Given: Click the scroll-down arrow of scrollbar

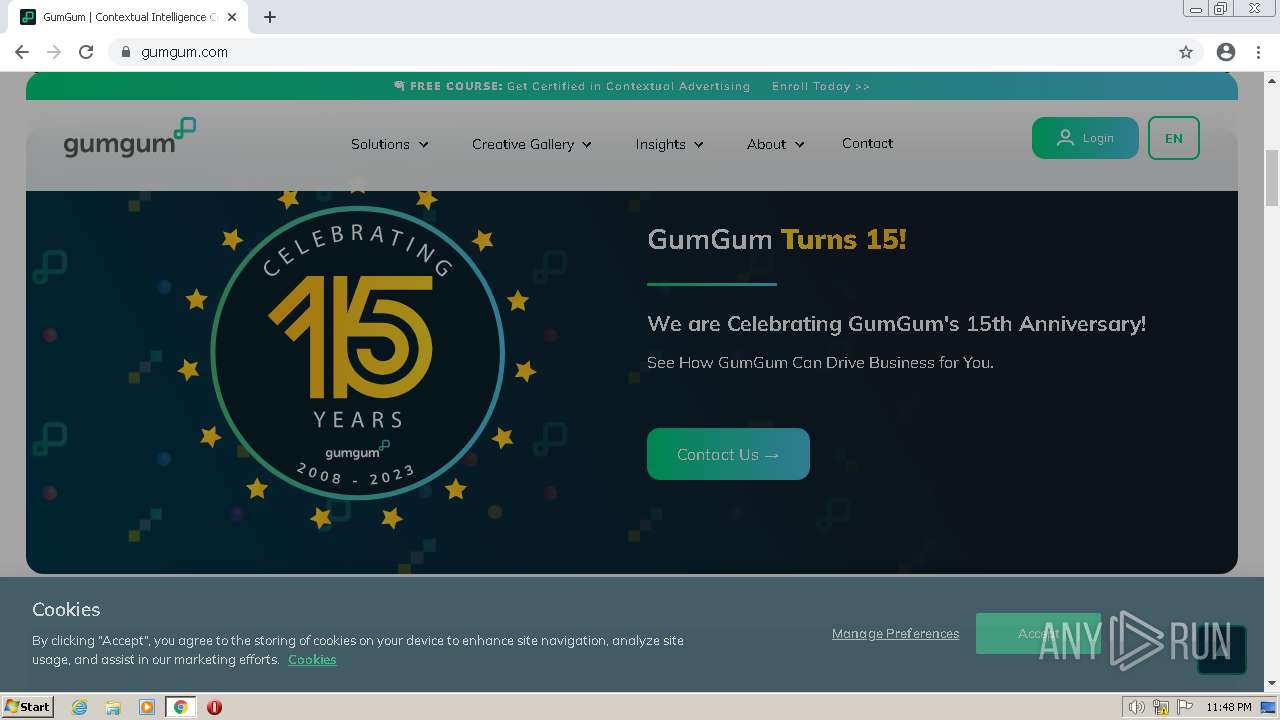Looking at the screenshot, I should 1272,683.
